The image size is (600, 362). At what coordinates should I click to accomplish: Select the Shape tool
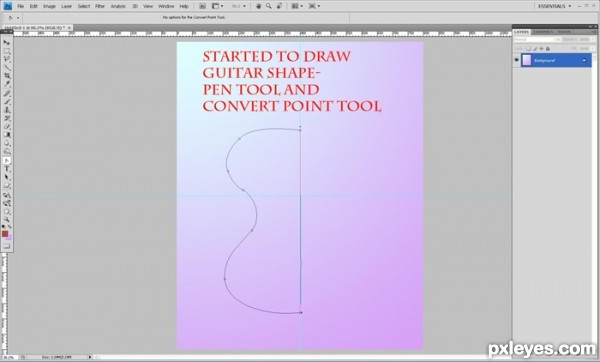pos(7,186)
